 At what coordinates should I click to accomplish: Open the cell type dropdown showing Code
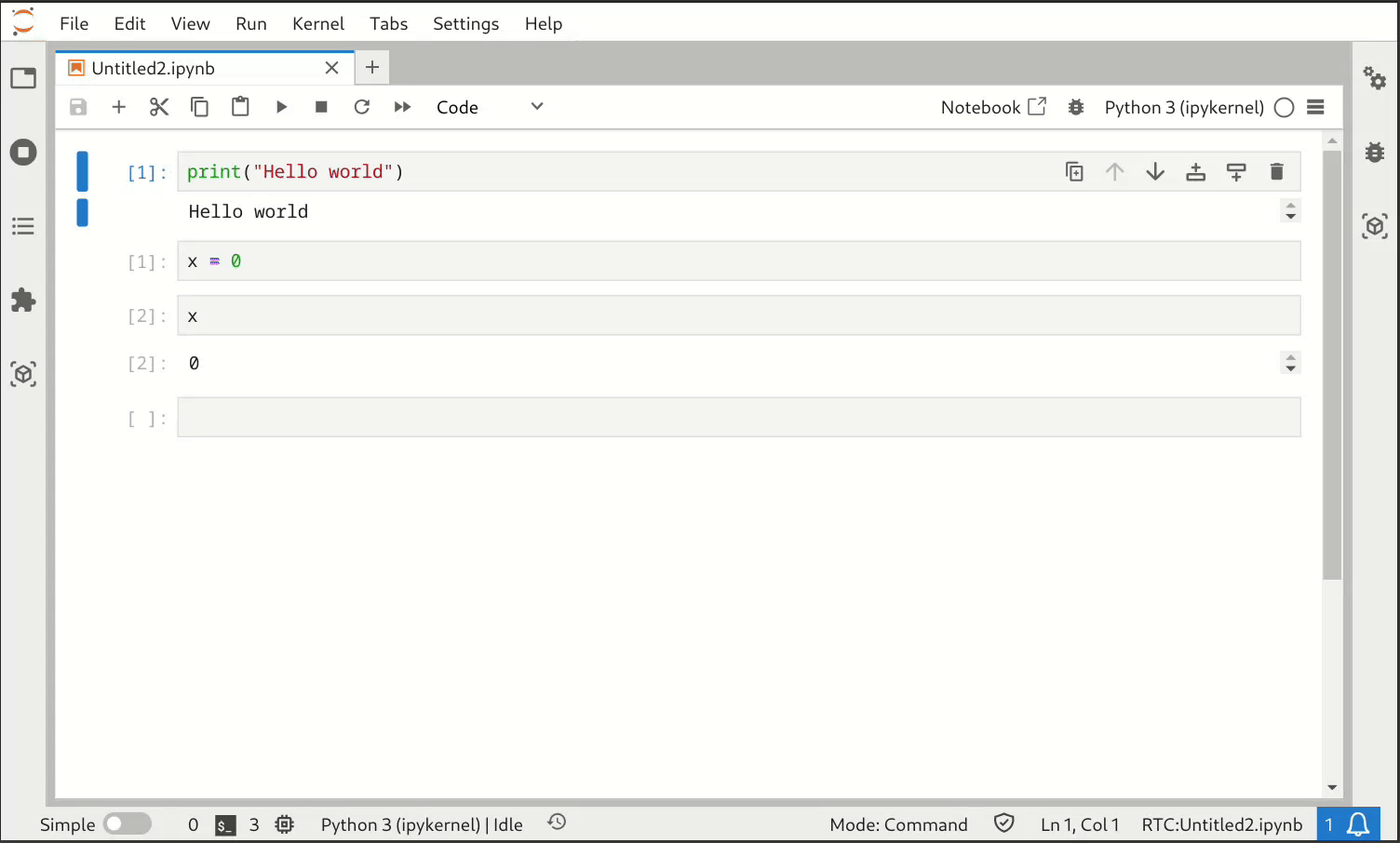point(484,106)
